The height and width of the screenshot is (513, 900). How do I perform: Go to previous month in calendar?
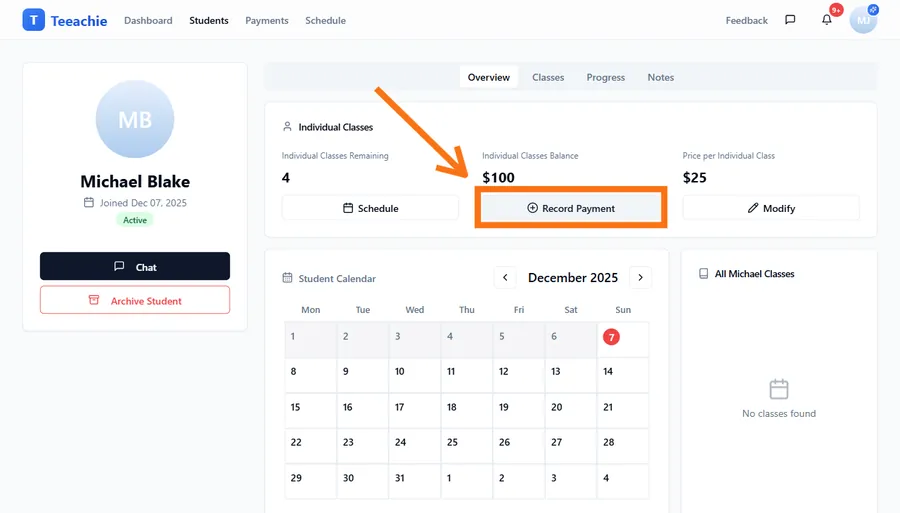point(506,278)
